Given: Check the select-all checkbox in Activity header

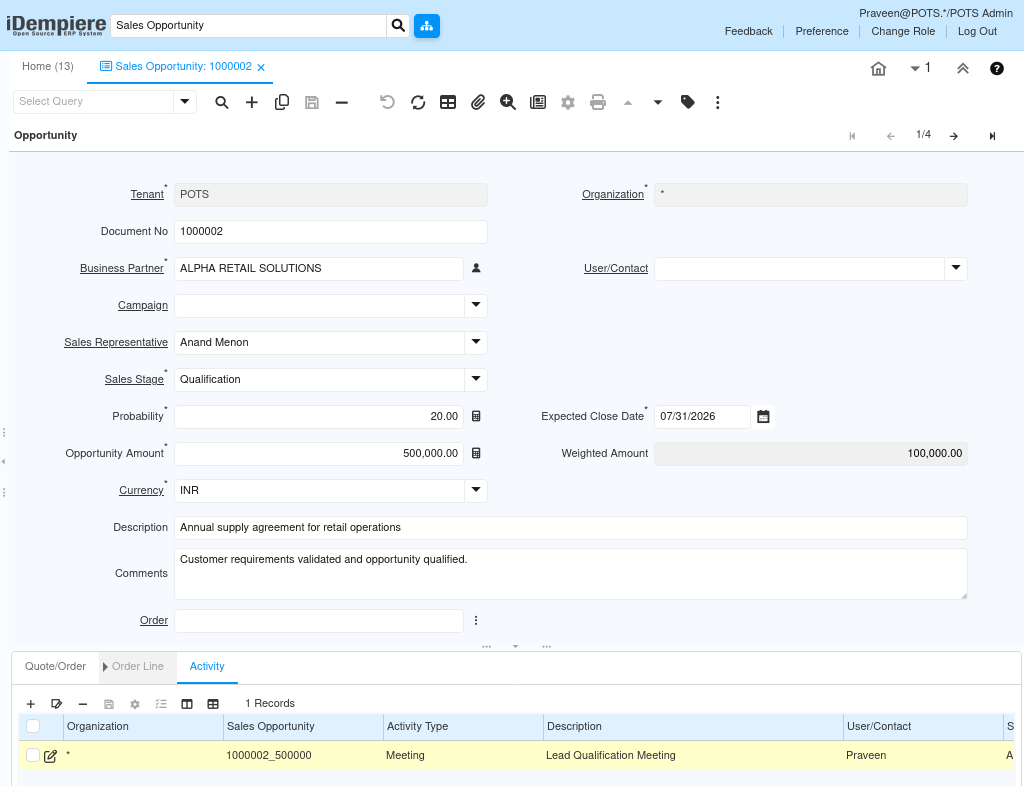Looking at the screenshot, I should click(x=33, y=726).
